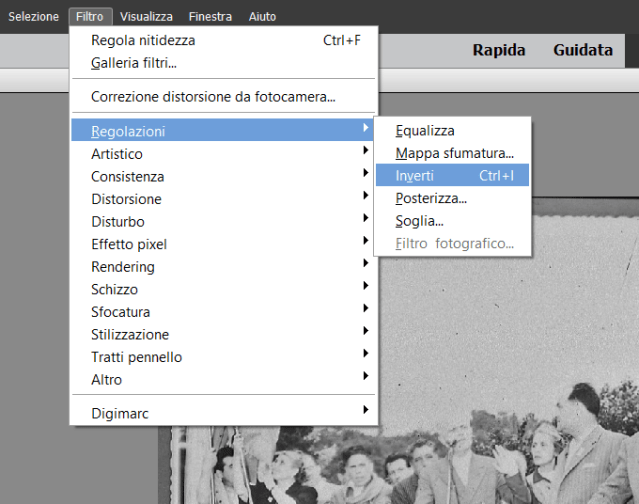Open the Effetto pixel submenu

[128, 244]
